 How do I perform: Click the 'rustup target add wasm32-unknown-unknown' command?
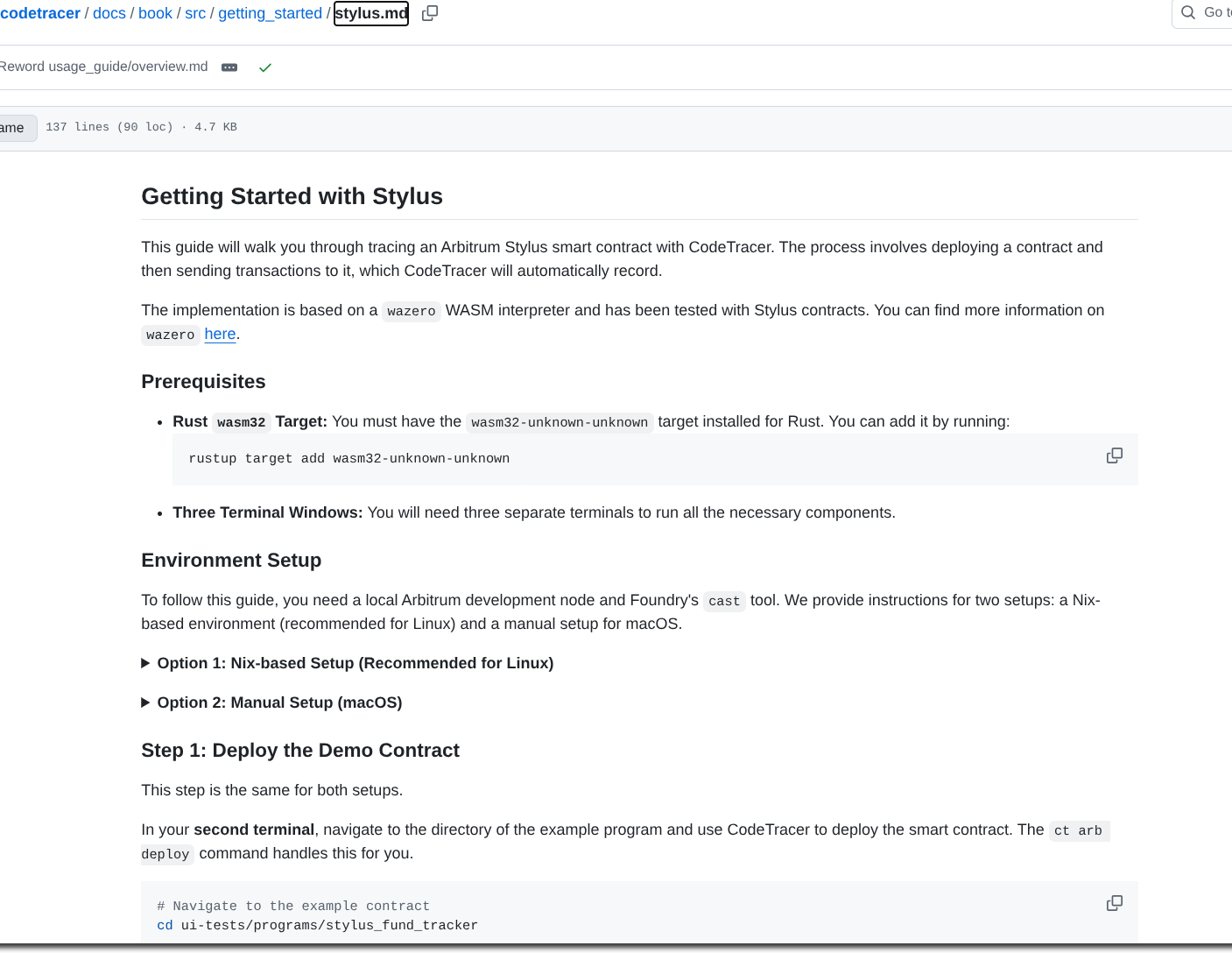coord(349,458)
